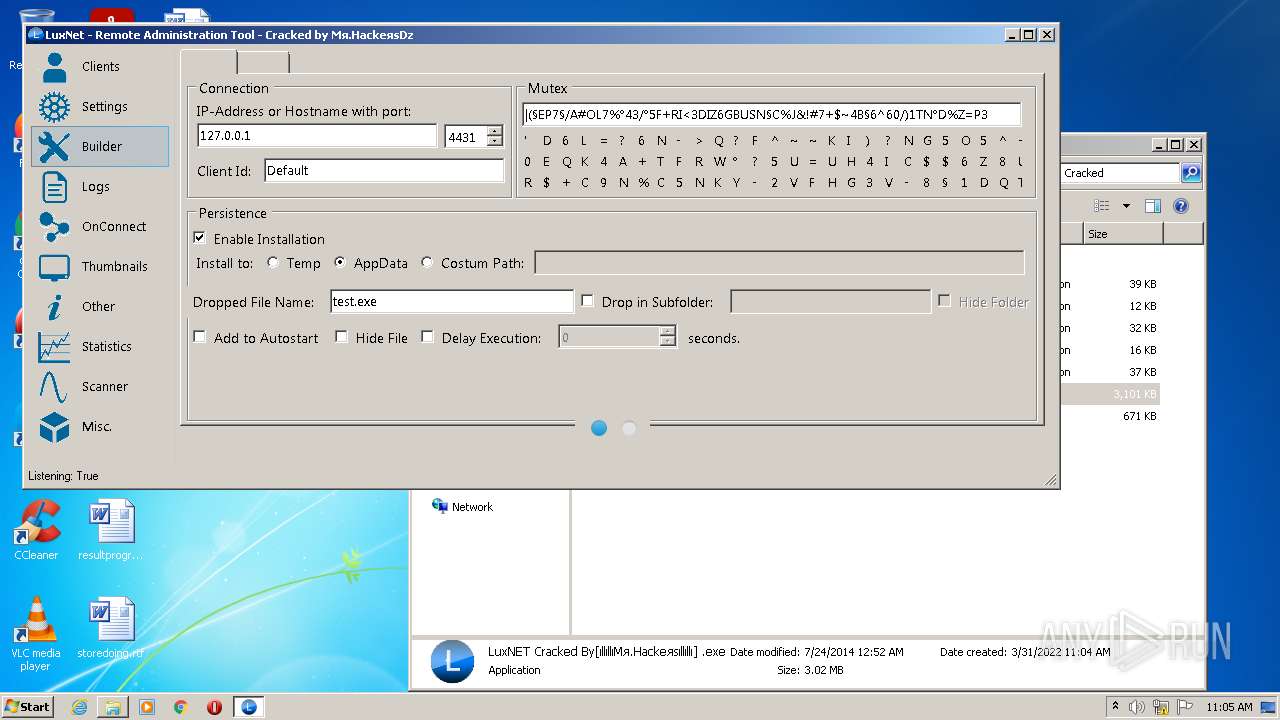Screen dimensions: 1280x720
Task: Select the second Builder tab
Action: 263,63
